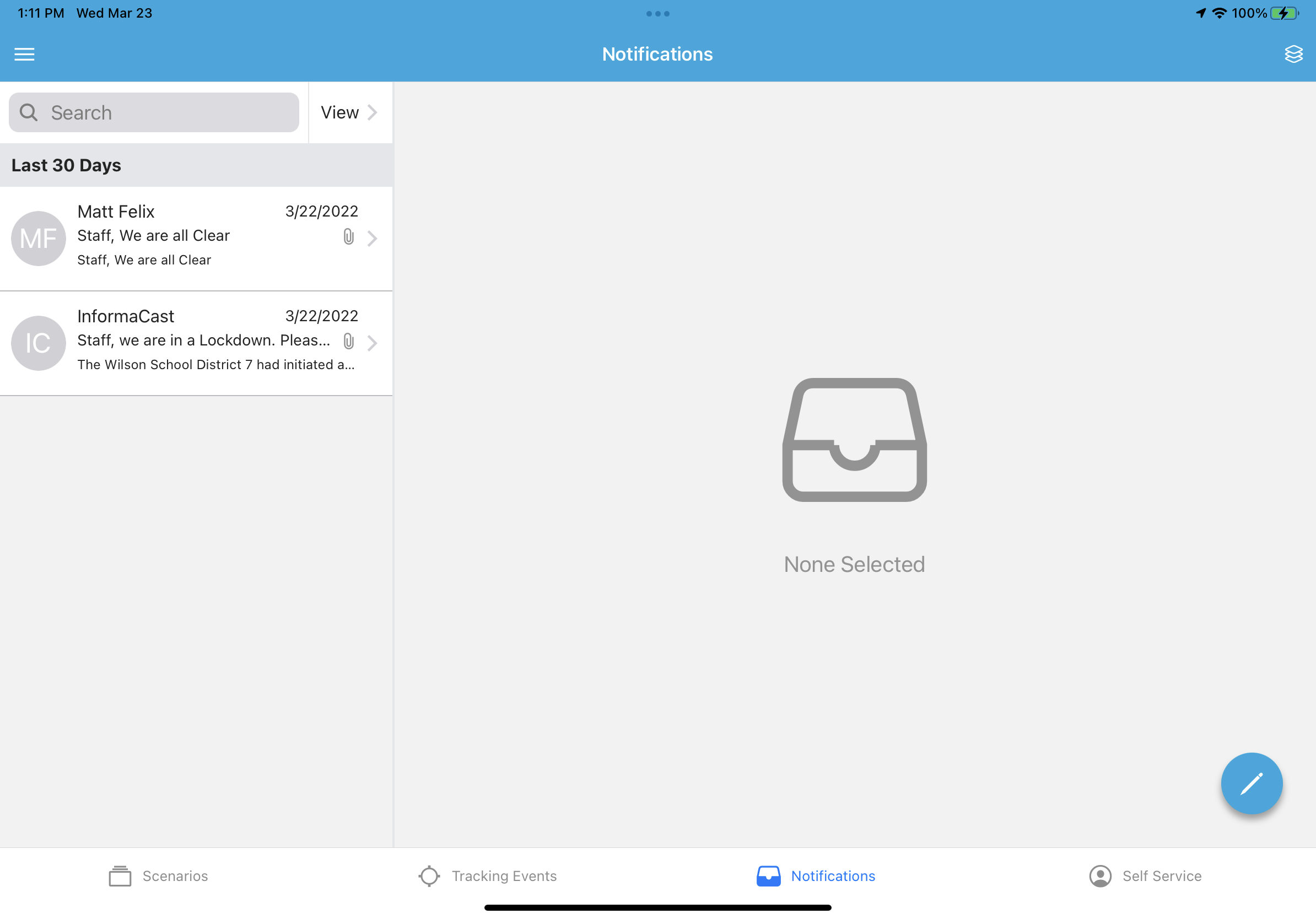Viewport: 1316px width, 919px height.
Task: Switch to the Tracking Events tab
Action: pos(487,876)
